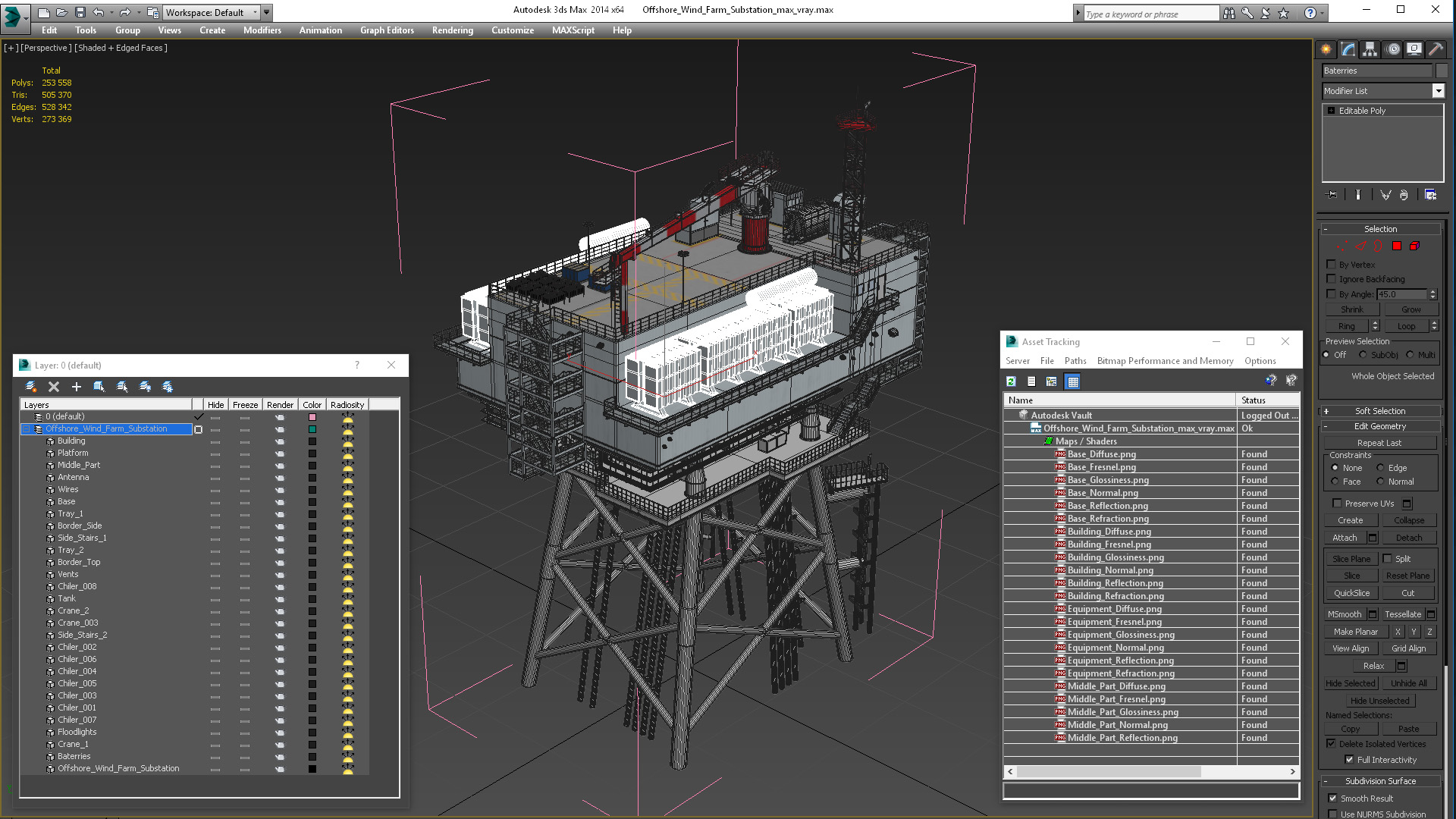Open the Utilities hammer panel tab
Image resolution: width=1456 pixels, height=819 pixels.
[x=1436, y=49]
